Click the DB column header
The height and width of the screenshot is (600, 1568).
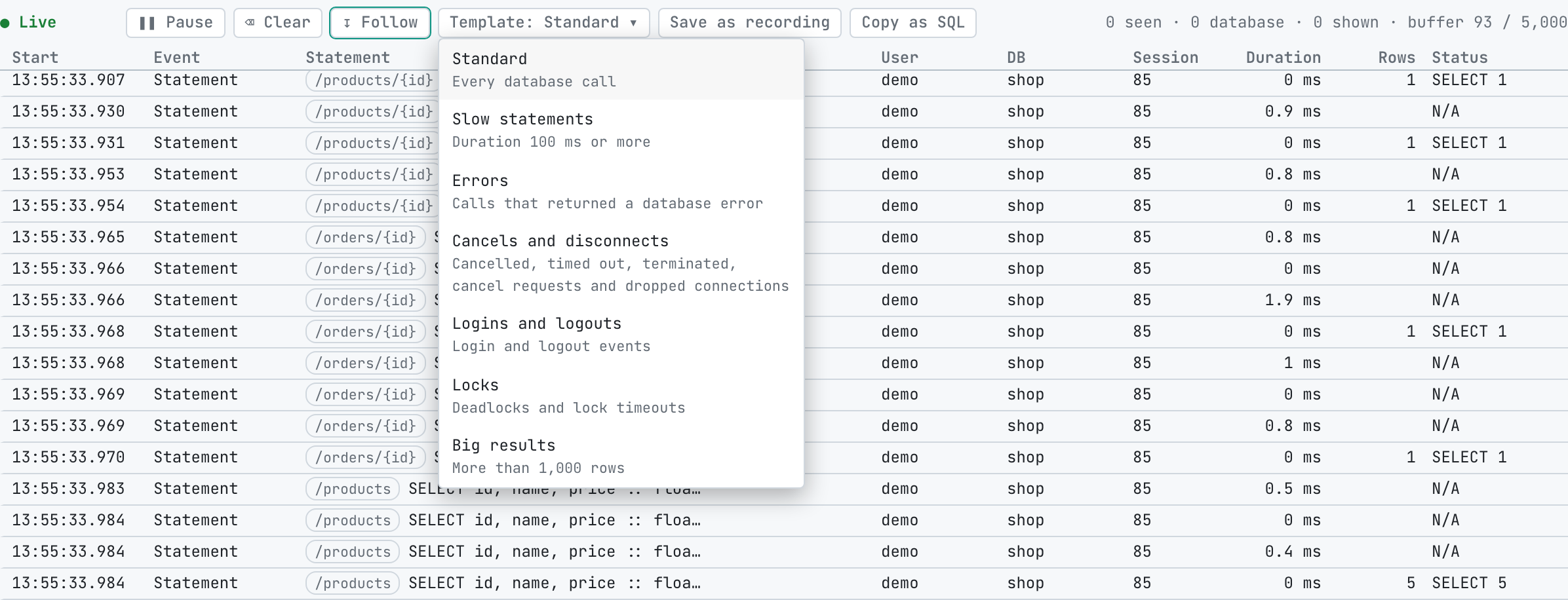coord(1016,58)
